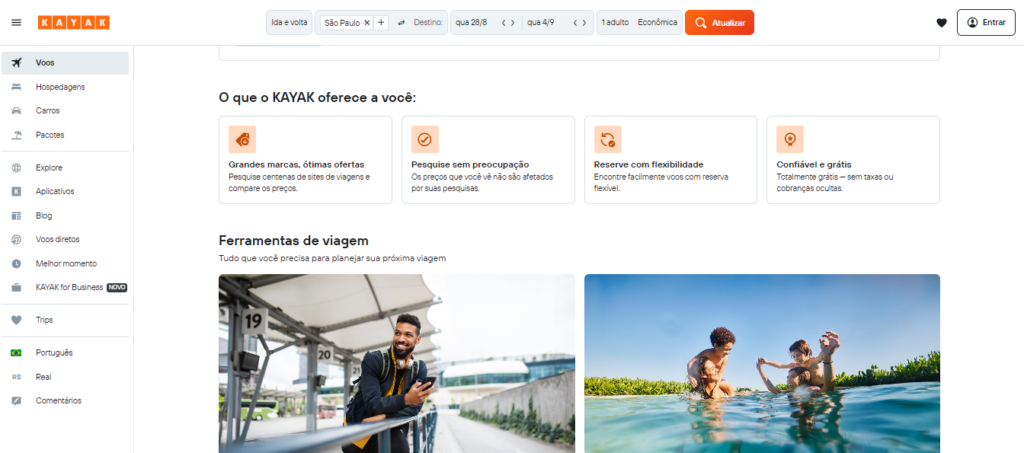Go to previous day for return qua 4/9
Screen dimensions: 1024x453
pos(574,22)
